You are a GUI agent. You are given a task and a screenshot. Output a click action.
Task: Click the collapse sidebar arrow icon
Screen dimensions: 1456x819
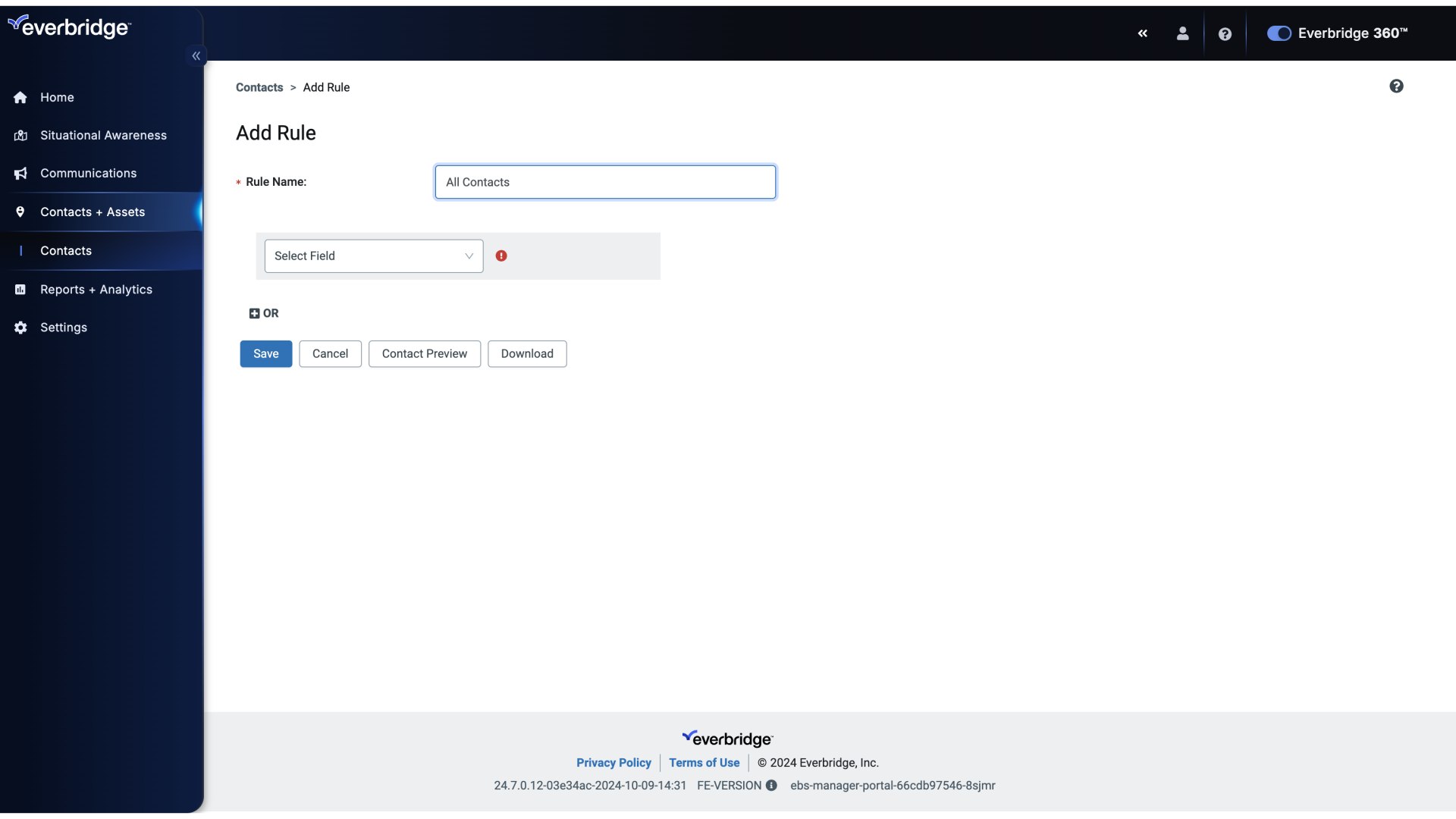[x=196, y=56]
